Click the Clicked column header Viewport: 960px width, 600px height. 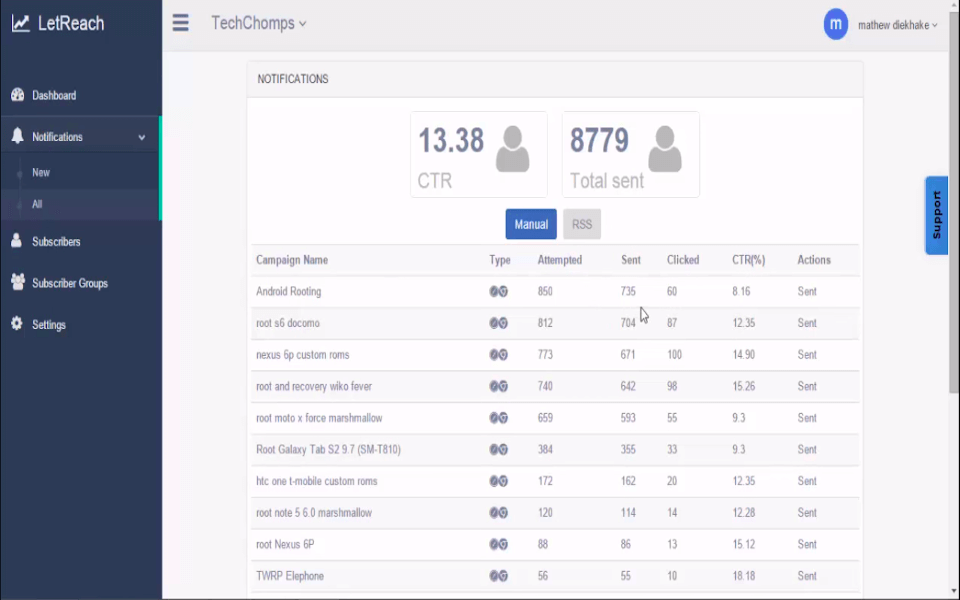(x=683, y=260)
